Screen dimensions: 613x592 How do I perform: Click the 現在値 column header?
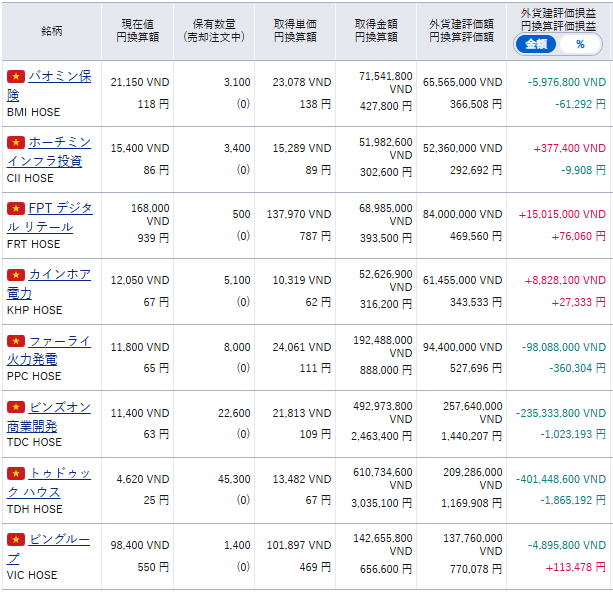click(x=137, y=30)
